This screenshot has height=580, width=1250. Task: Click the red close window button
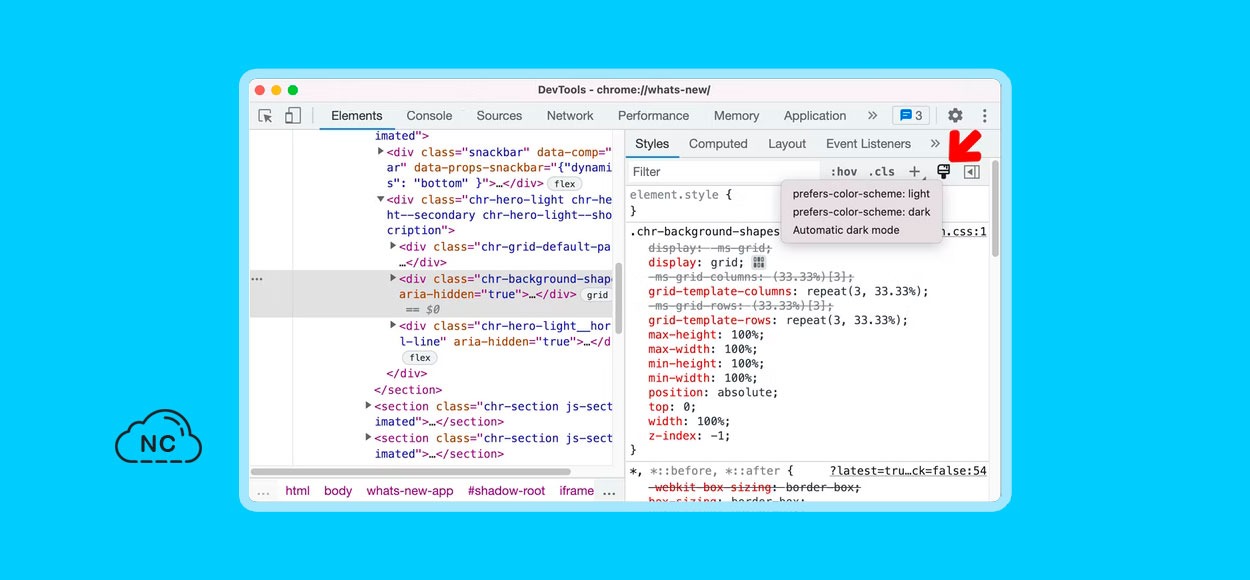click(261, 90)
